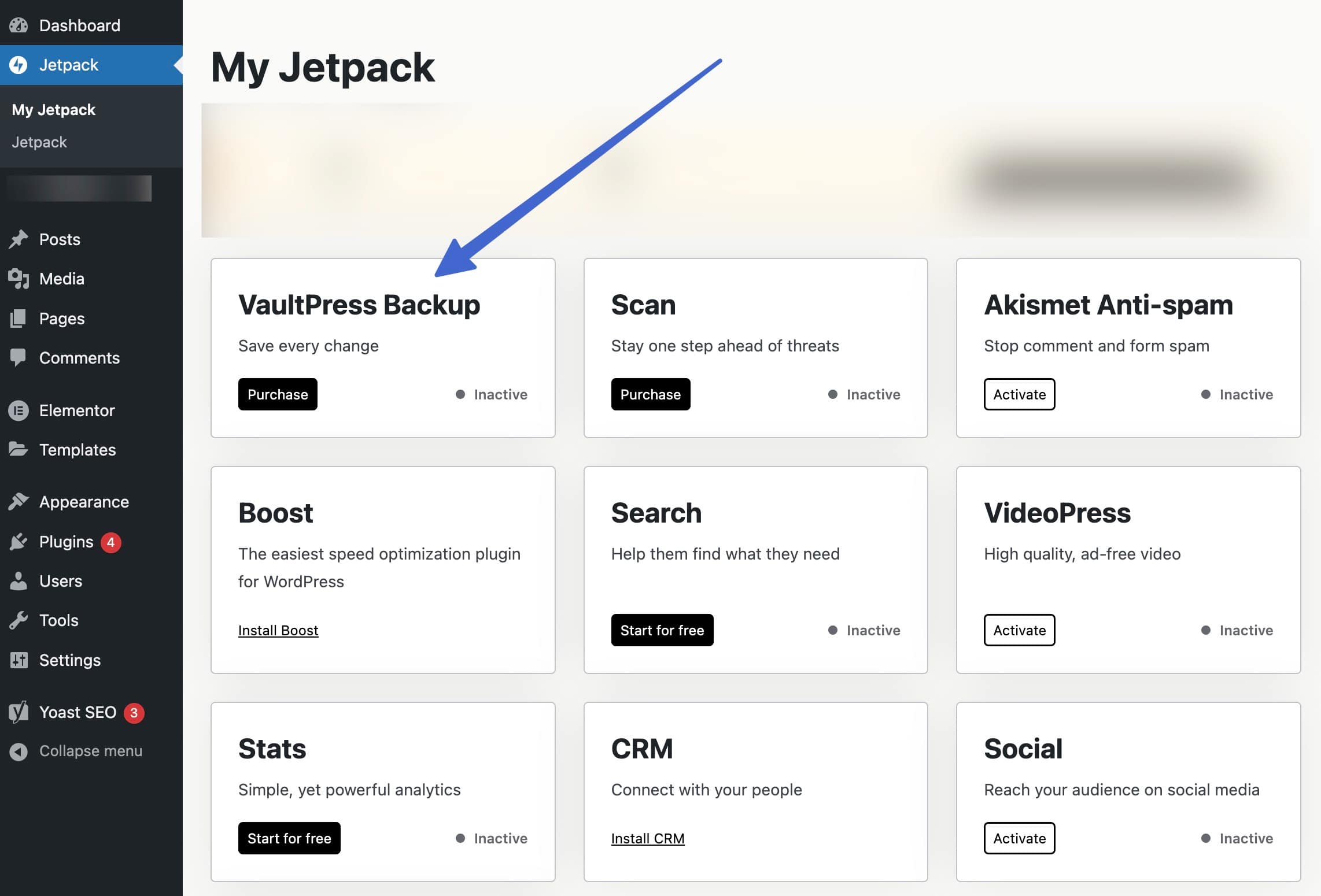Click the Users icon in the sidebar
1321x896 pixels.
20,581
